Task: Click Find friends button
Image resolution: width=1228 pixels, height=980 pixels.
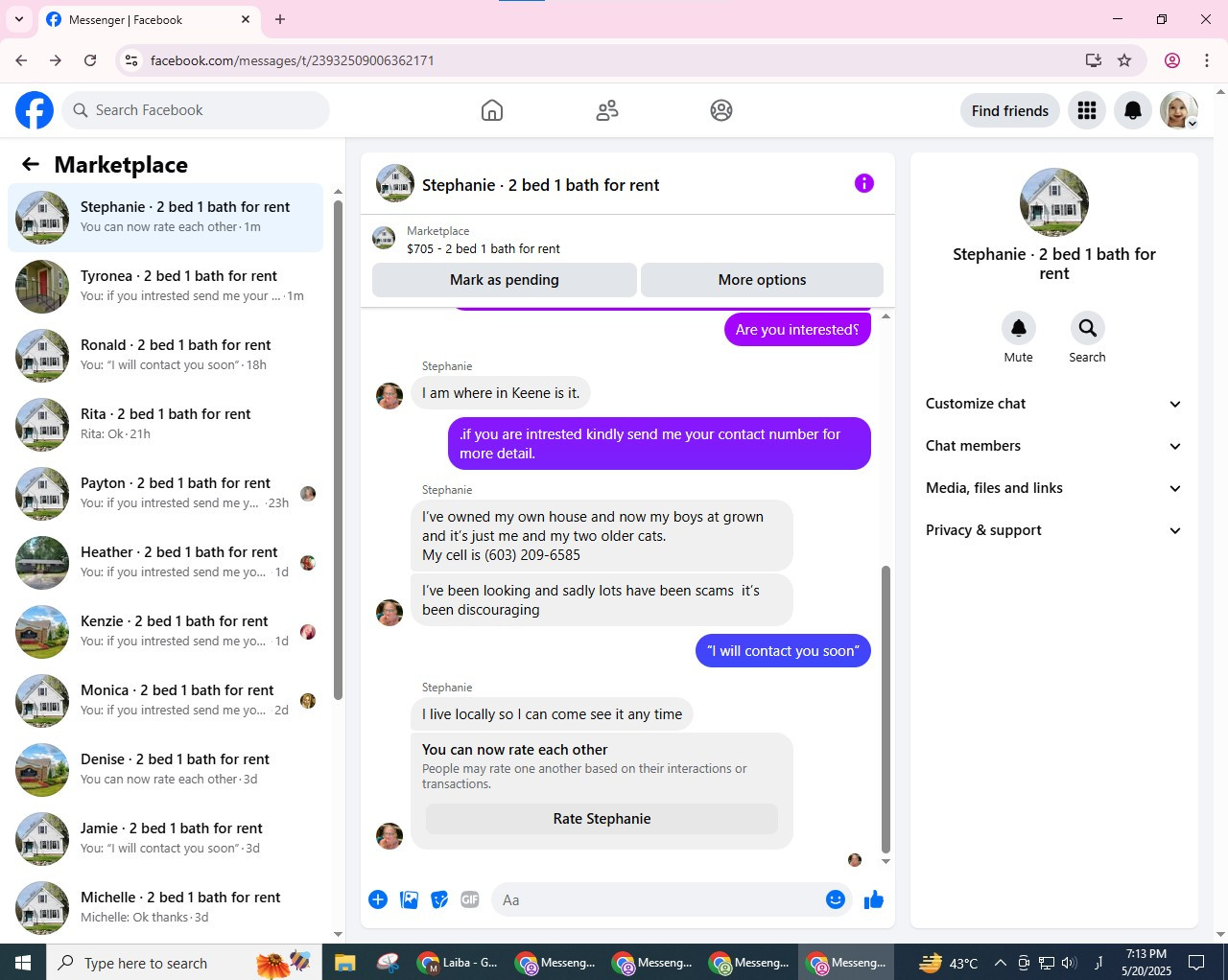Action: pos(1010,110)
